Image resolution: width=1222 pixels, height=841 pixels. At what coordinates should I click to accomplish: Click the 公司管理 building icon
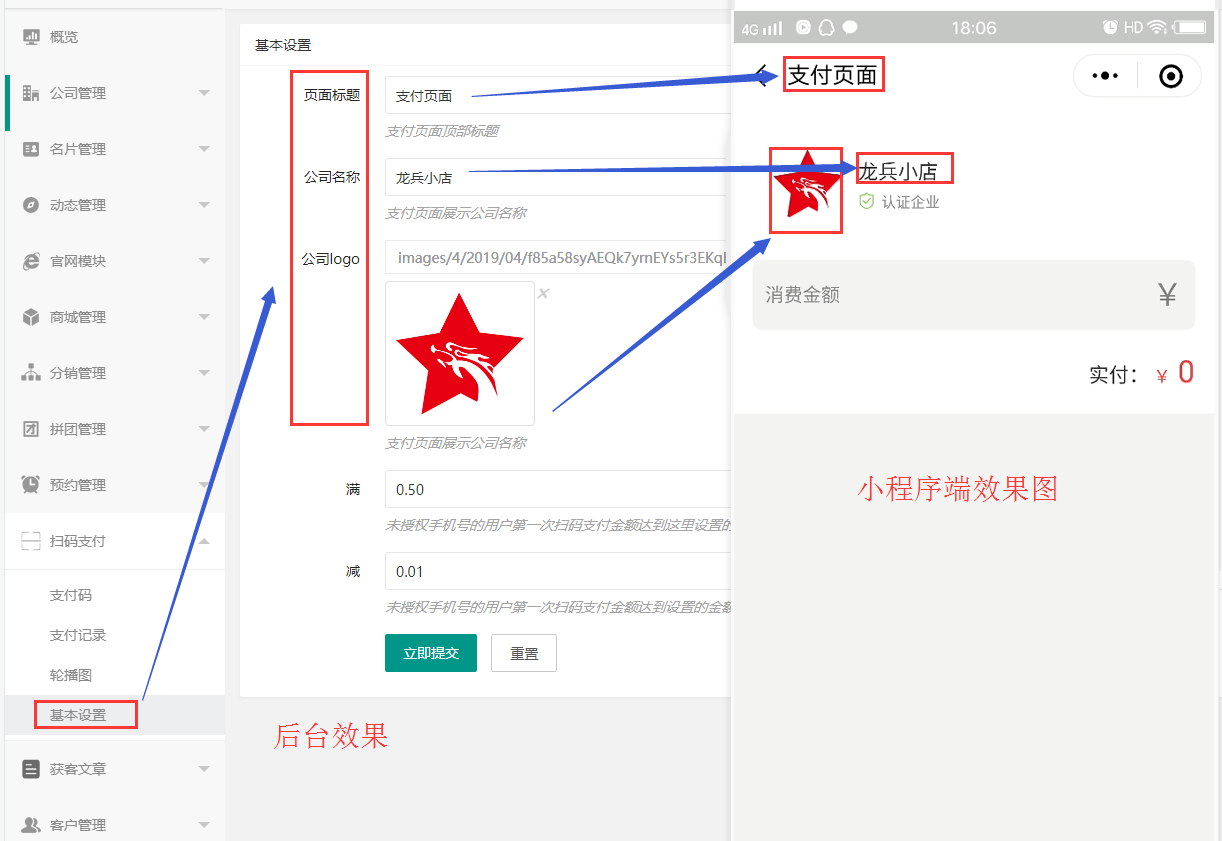(31, 93)
